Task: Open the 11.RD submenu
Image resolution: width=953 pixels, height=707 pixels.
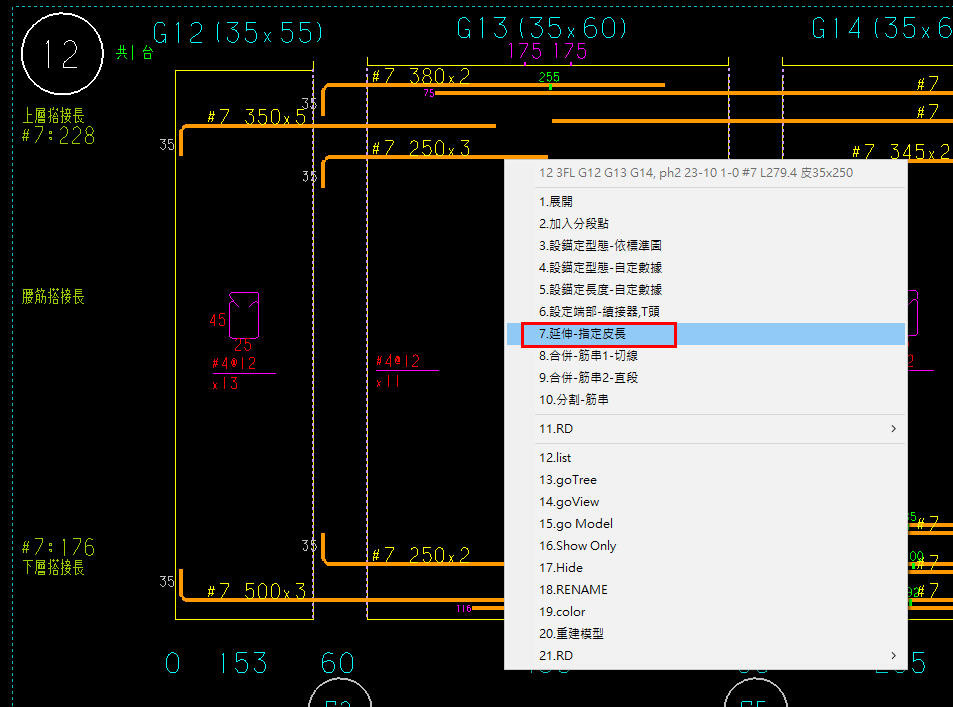Action: [706, 429]
